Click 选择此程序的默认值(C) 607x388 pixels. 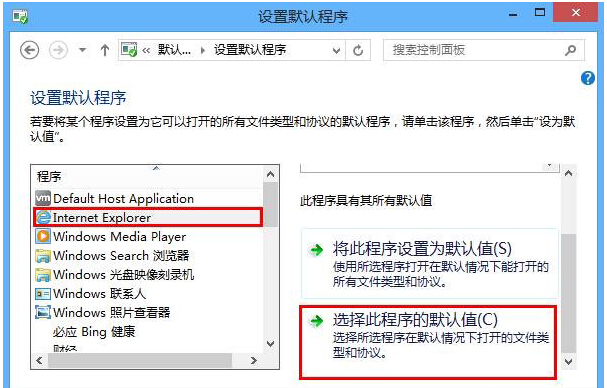point(428,342)
